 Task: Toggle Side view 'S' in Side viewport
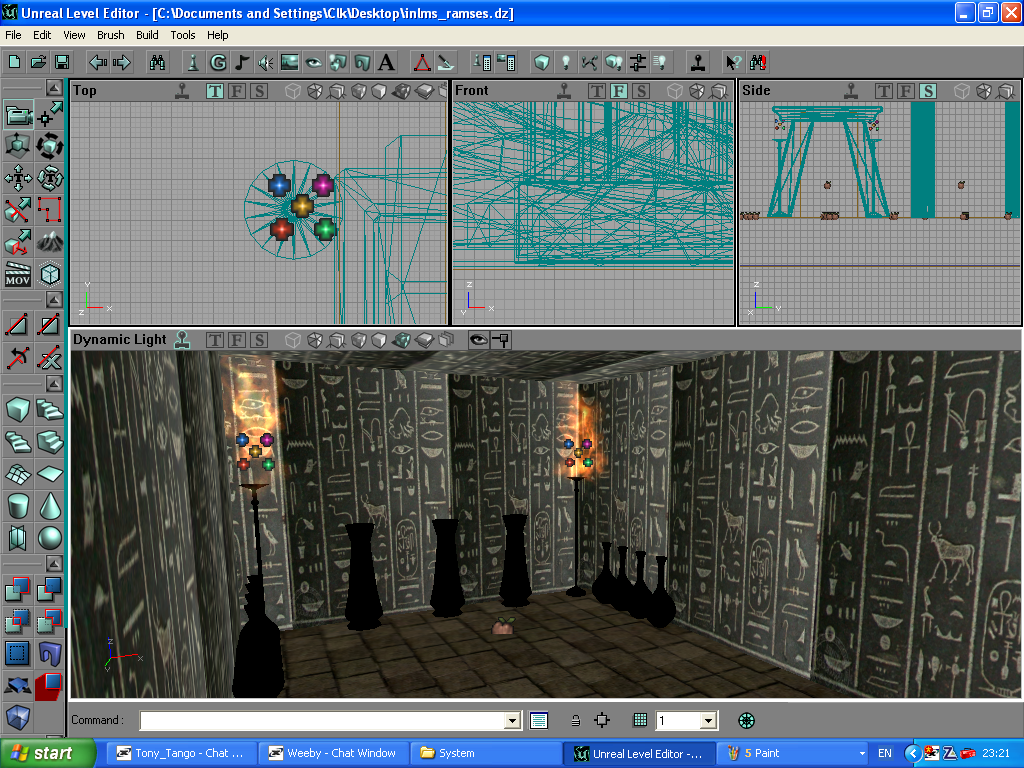927,91
